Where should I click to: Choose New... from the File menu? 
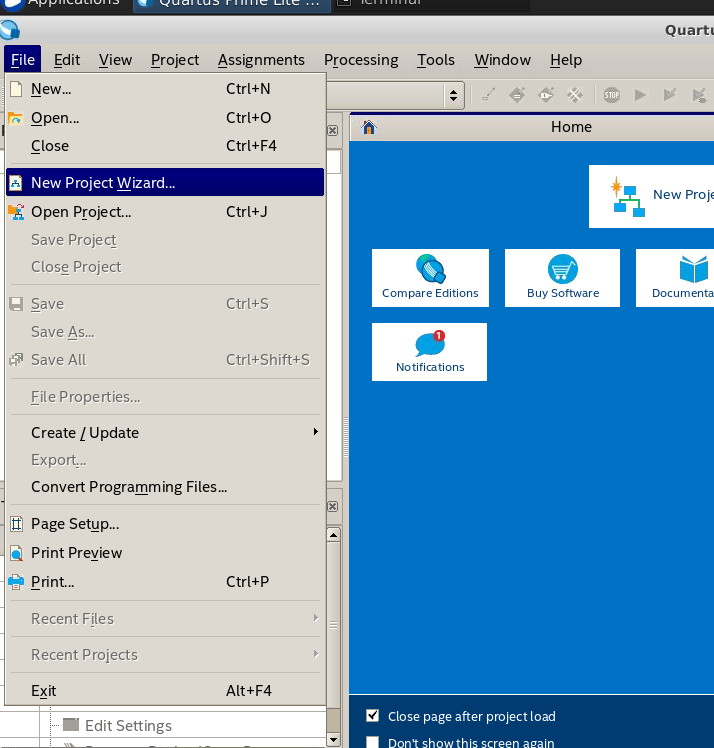[x=165, y=89]
